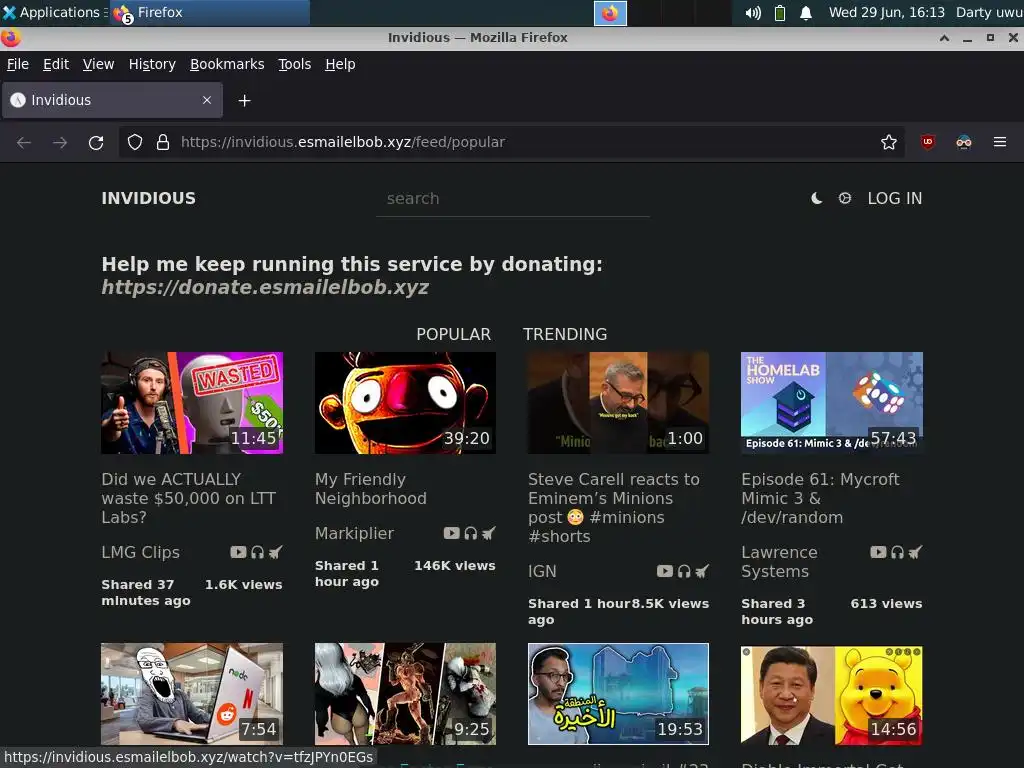Open the Lawrence Systems channel
This screenshot has height=768, width=1024.
(779, 562)
